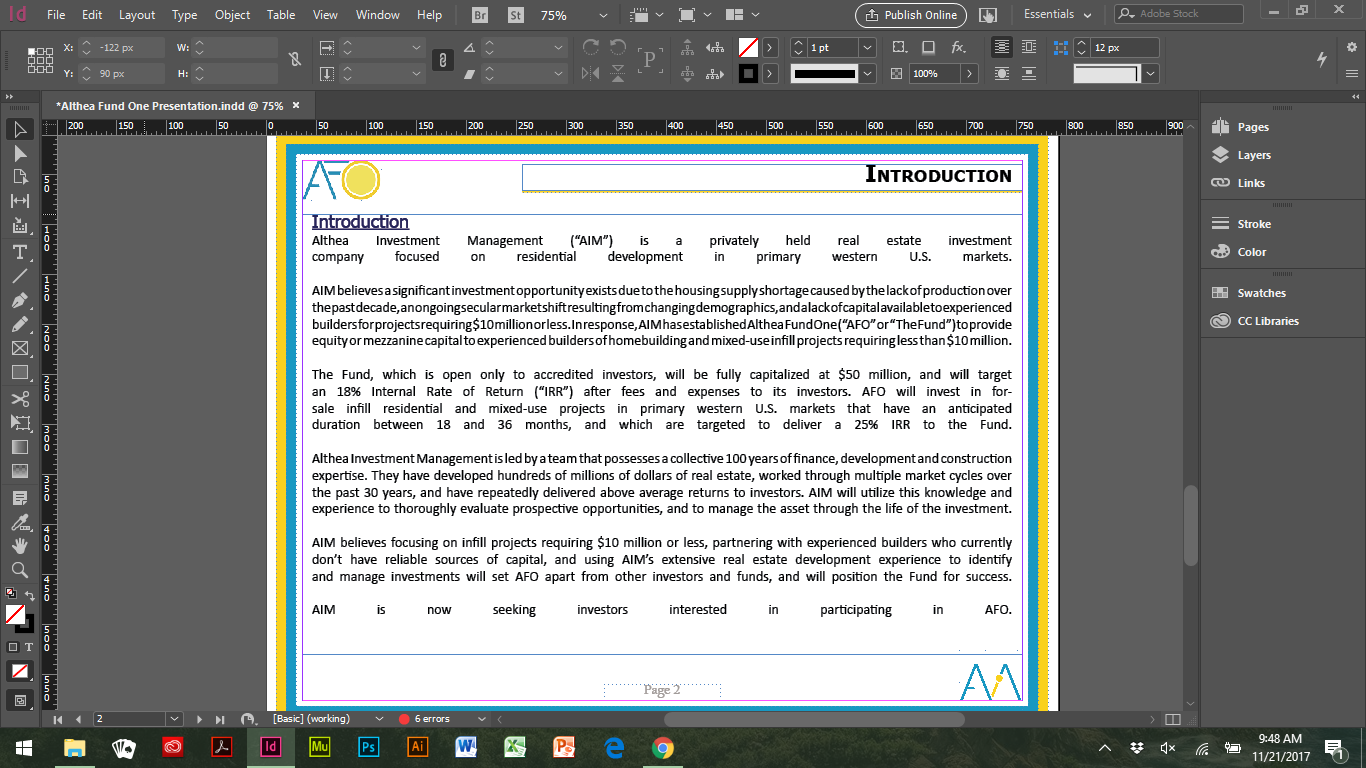Click the Publish Online button

(909, 16)
